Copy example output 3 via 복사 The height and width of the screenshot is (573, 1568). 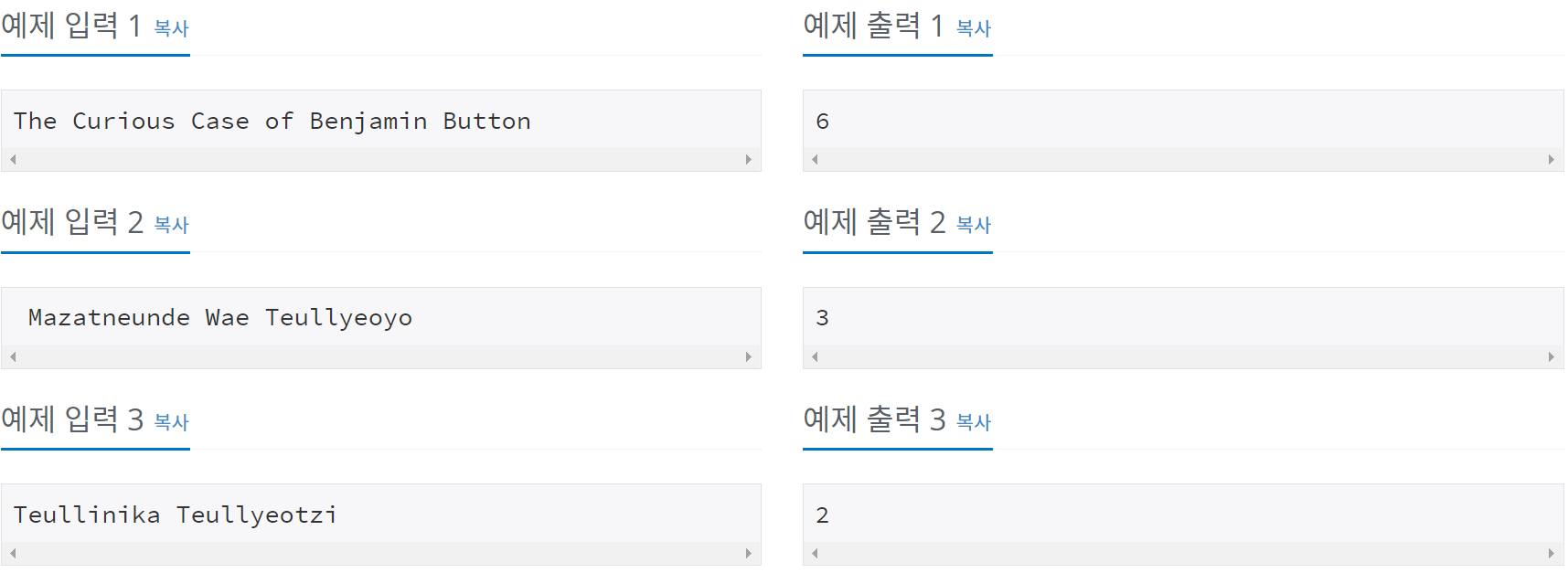pyautogui.click(x=974, y=422)
